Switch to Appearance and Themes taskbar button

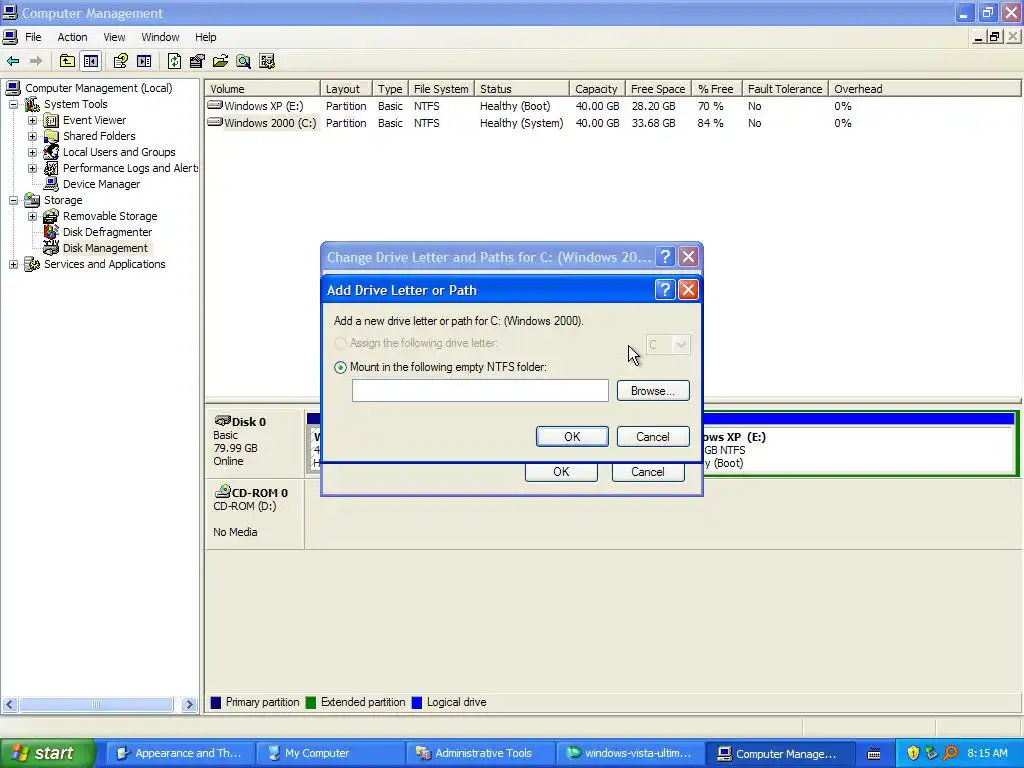(179, 753)
